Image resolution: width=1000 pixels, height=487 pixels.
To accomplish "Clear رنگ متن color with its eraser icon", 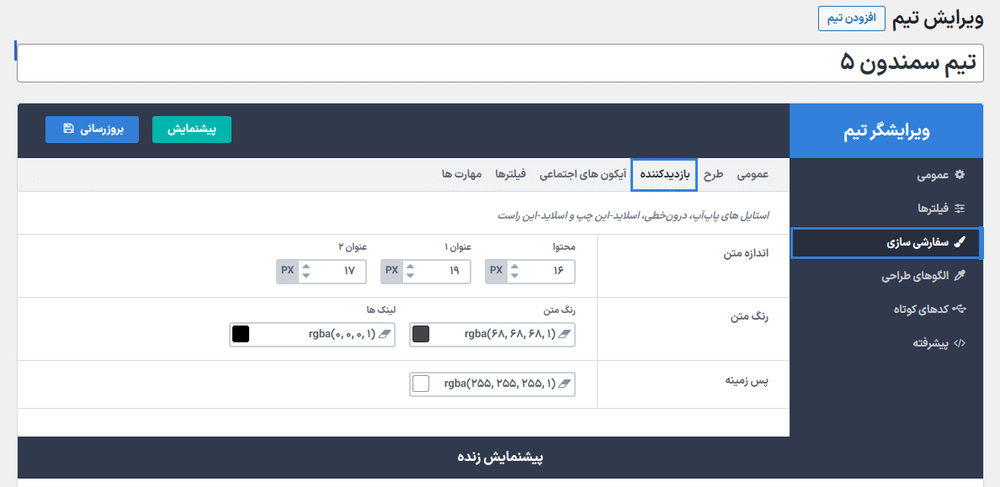I will [x=563, y=334].
